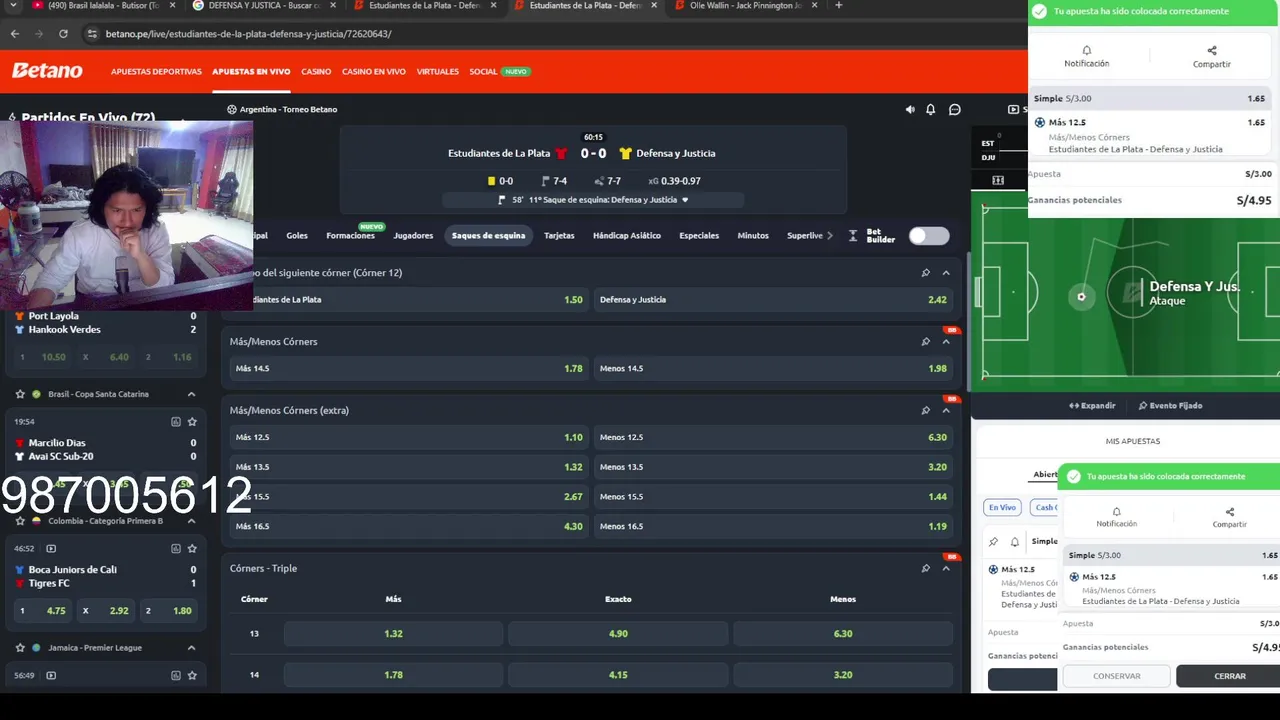This screenshot has width=1280, height=720.
Task: Collapse the Más/Menos Córners section
Action: (946, 342)
